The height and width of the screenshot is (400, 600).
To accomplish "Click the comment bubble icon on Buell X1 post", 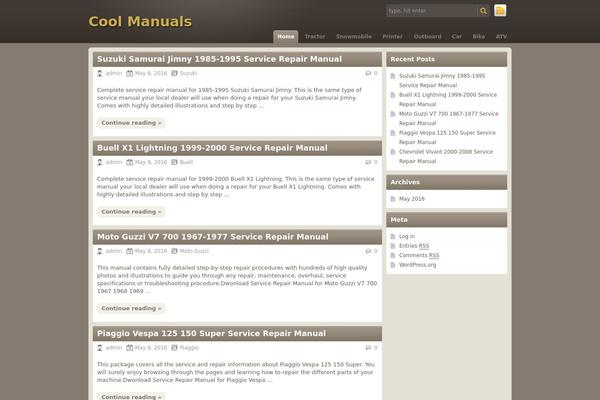I will tap(368, 162).
